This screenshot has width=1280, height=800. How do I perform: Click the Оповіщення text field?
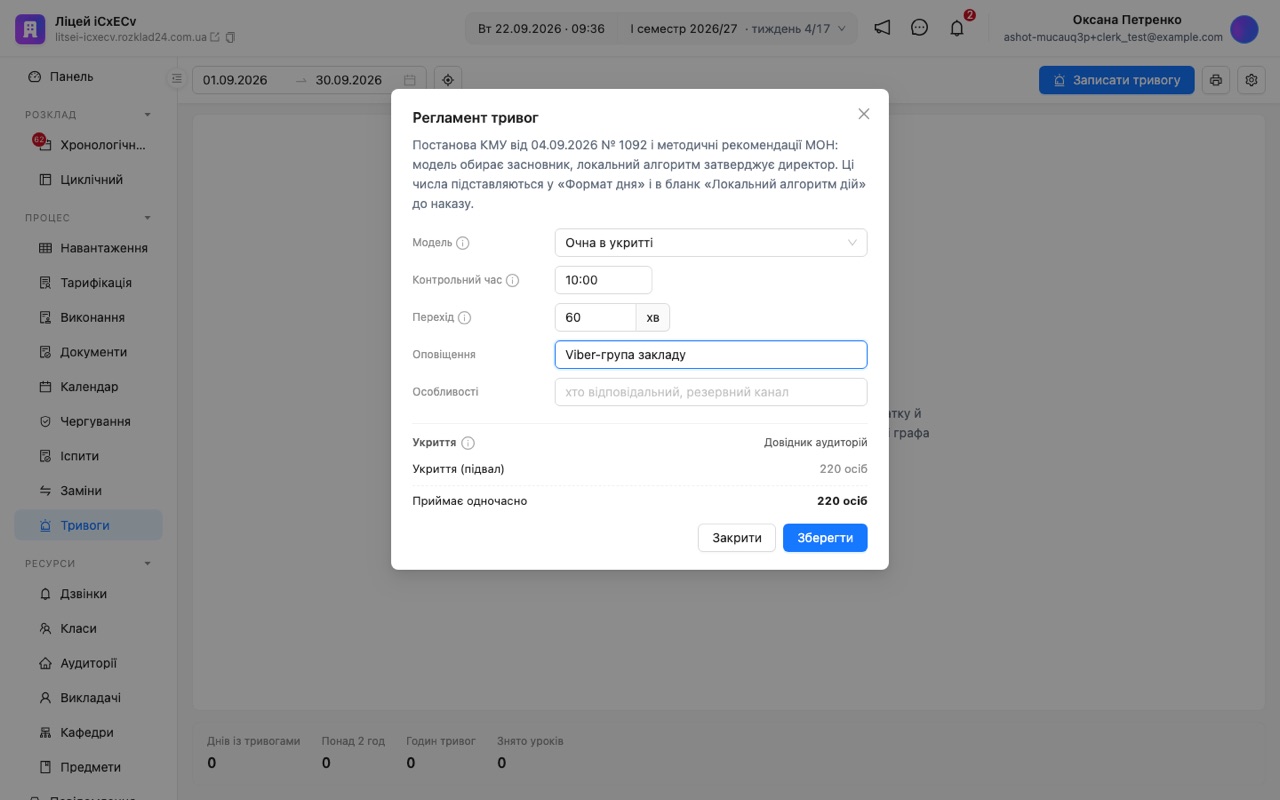point(711,355)
